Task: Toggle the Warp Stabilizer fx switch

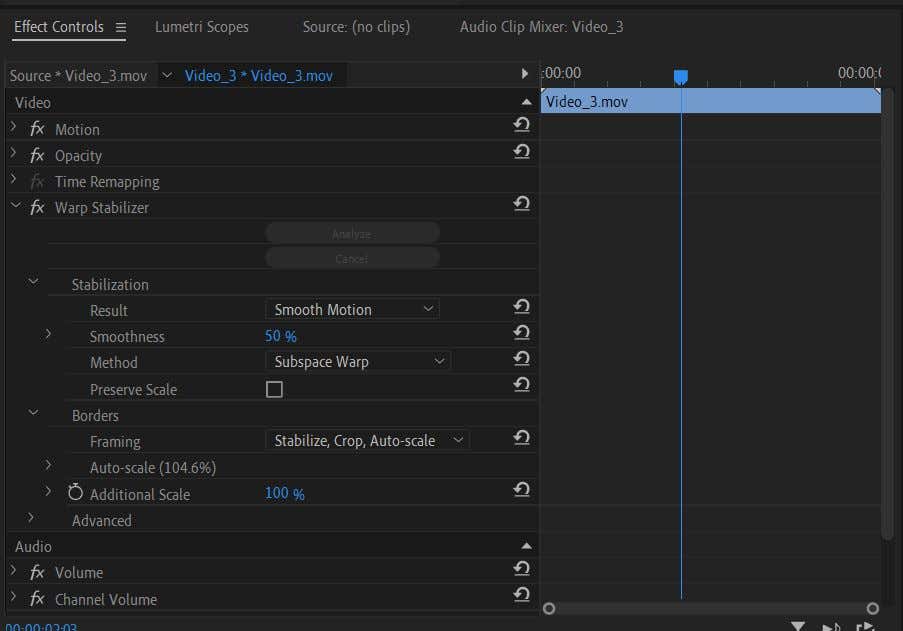Action: click(37, 207)
